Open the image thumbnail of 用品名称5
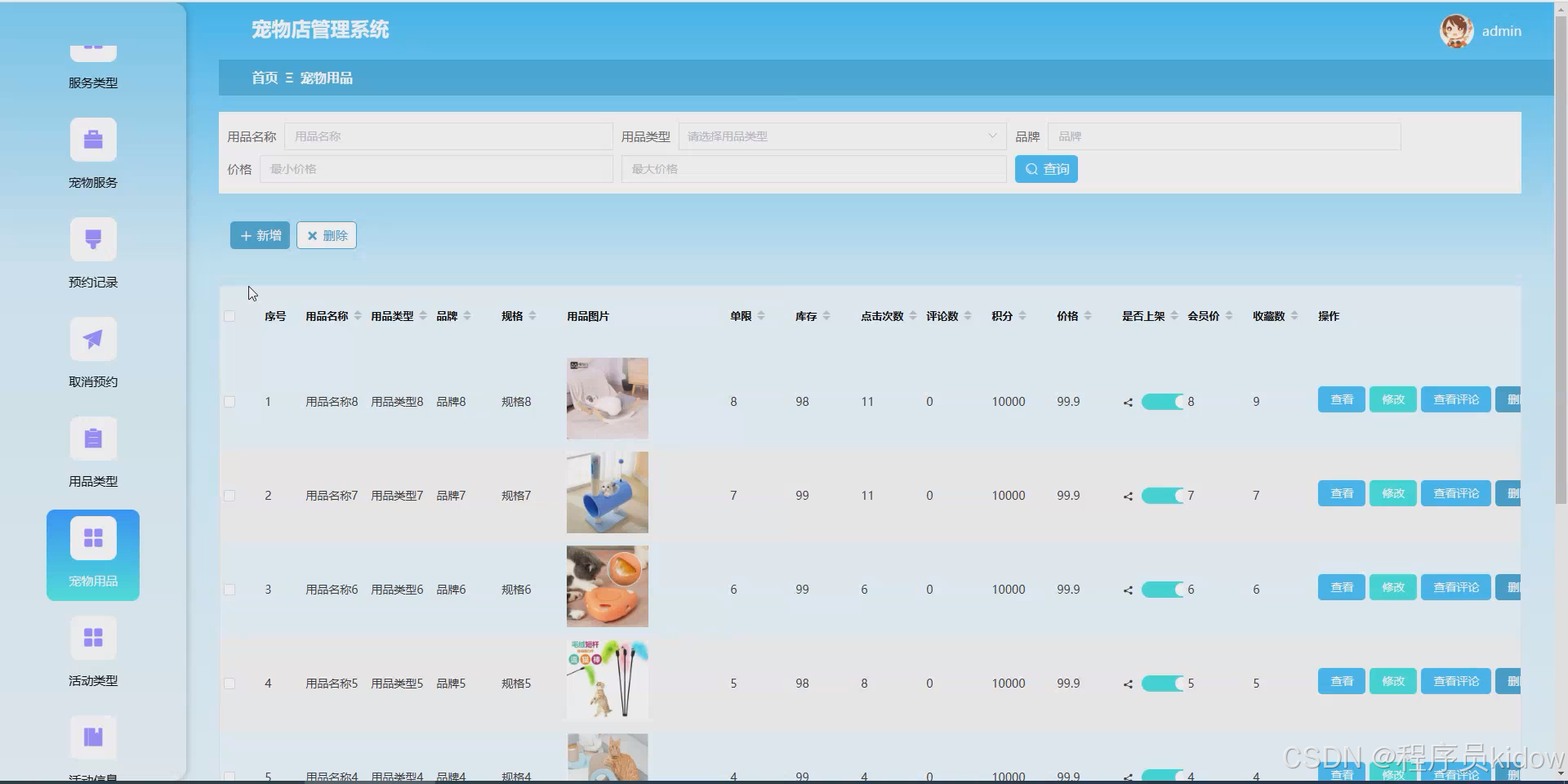Viewport: 1568px width, 784px height. pyautogui.click(x=607, y=679)
